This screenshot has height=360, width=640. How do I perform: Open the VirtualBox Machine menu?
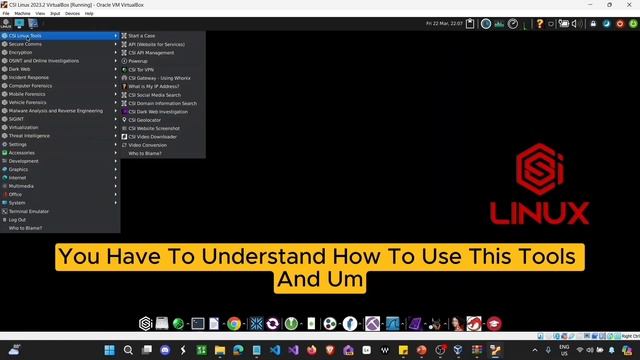[22, 13]
